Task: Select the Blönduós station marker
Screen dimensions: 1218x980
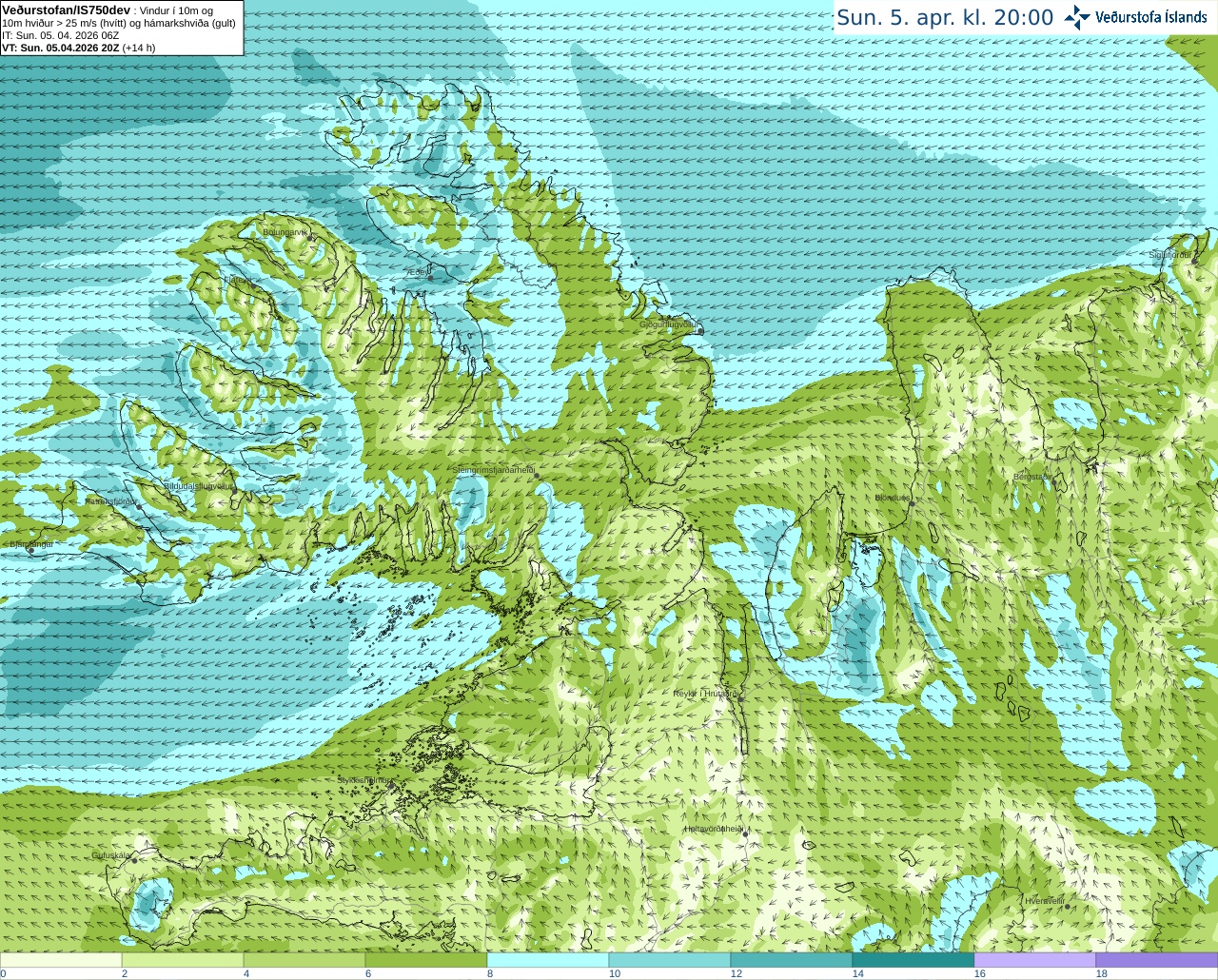Action: (x=912, y=503)
